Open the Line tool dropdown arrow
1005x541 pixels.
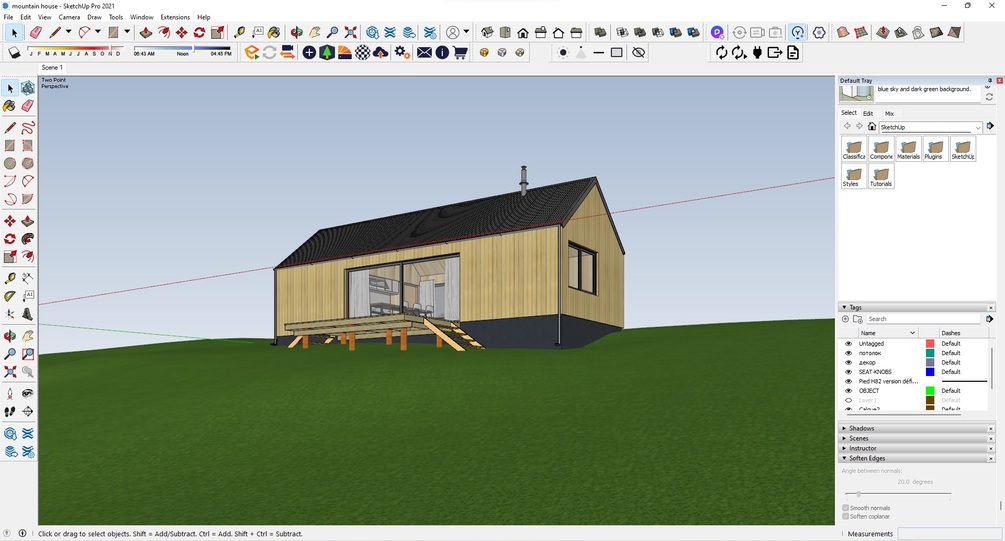coord(68,31)
